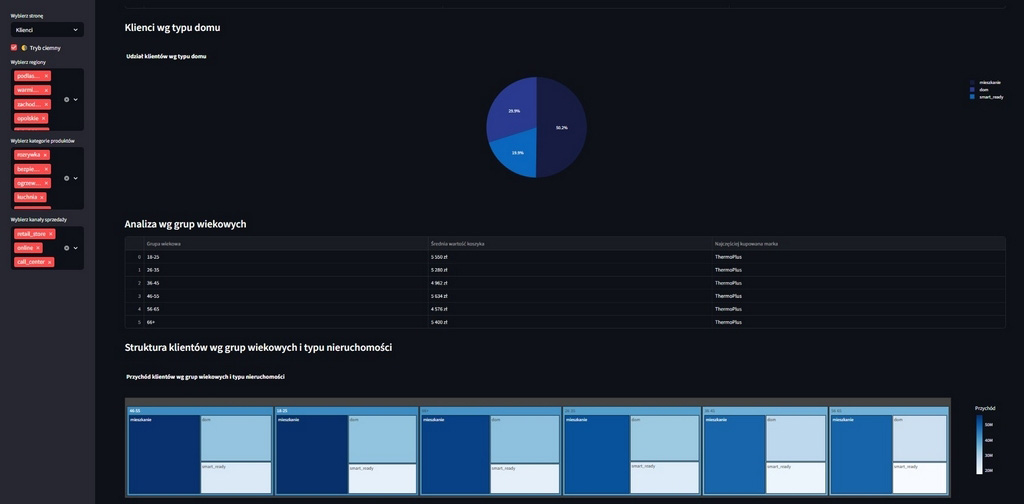Screen dimensions: 1024x504
Task: Click the 50.2% mieszkanie pie slice
Action: [562, 127]
